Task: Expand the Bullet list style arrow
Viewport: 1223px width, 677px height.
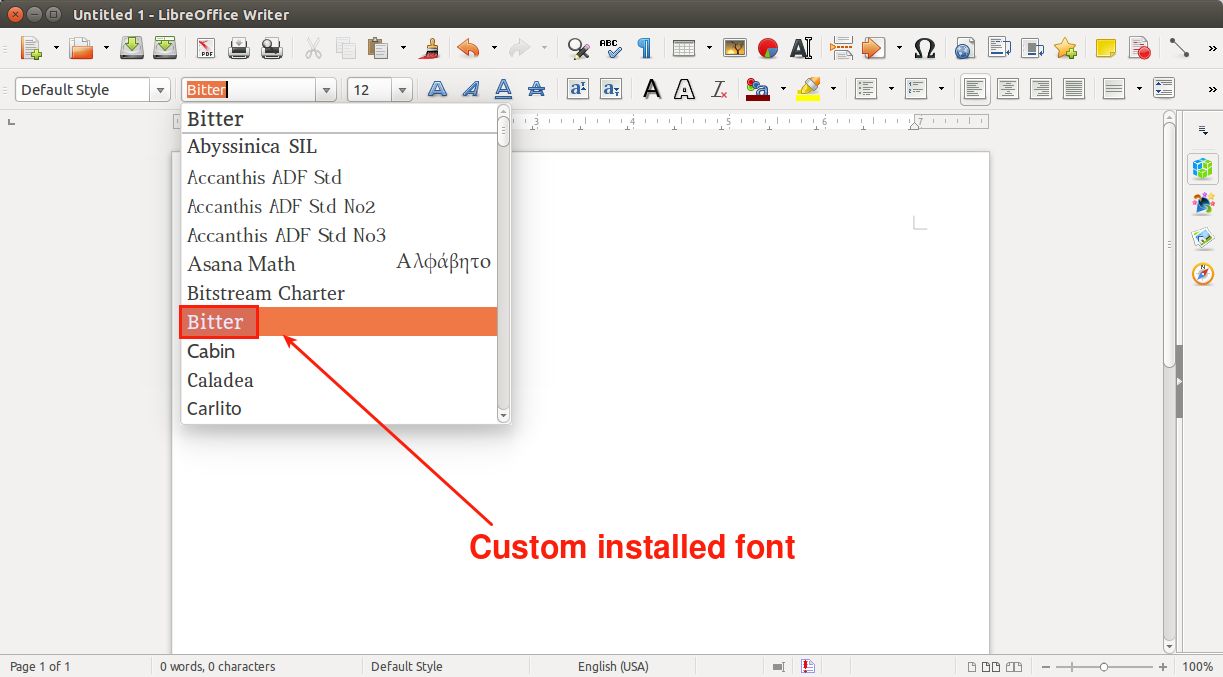Action: (x=890, y=89)
